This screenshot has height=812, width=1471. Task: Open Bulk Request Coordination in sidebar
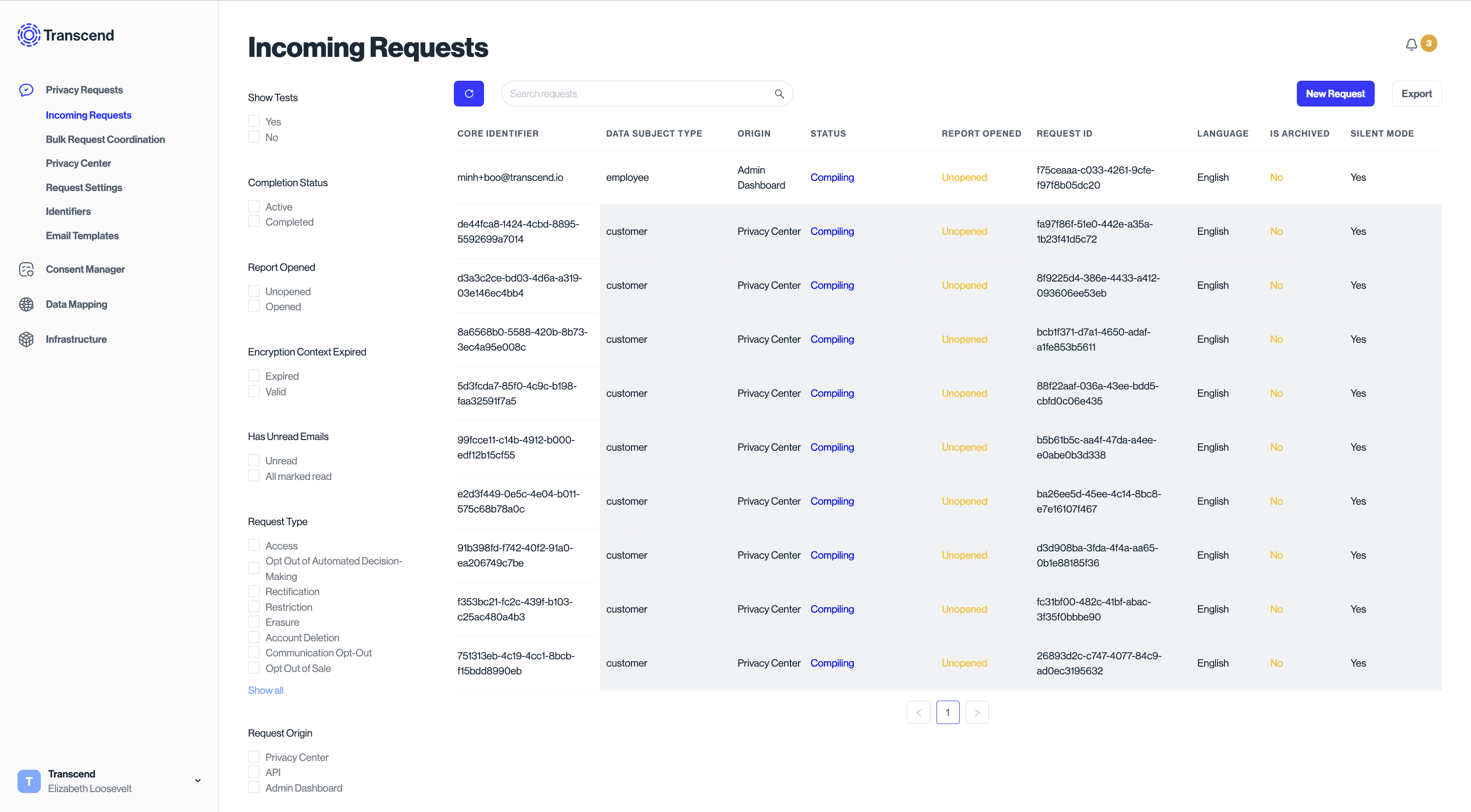point(105,139)
